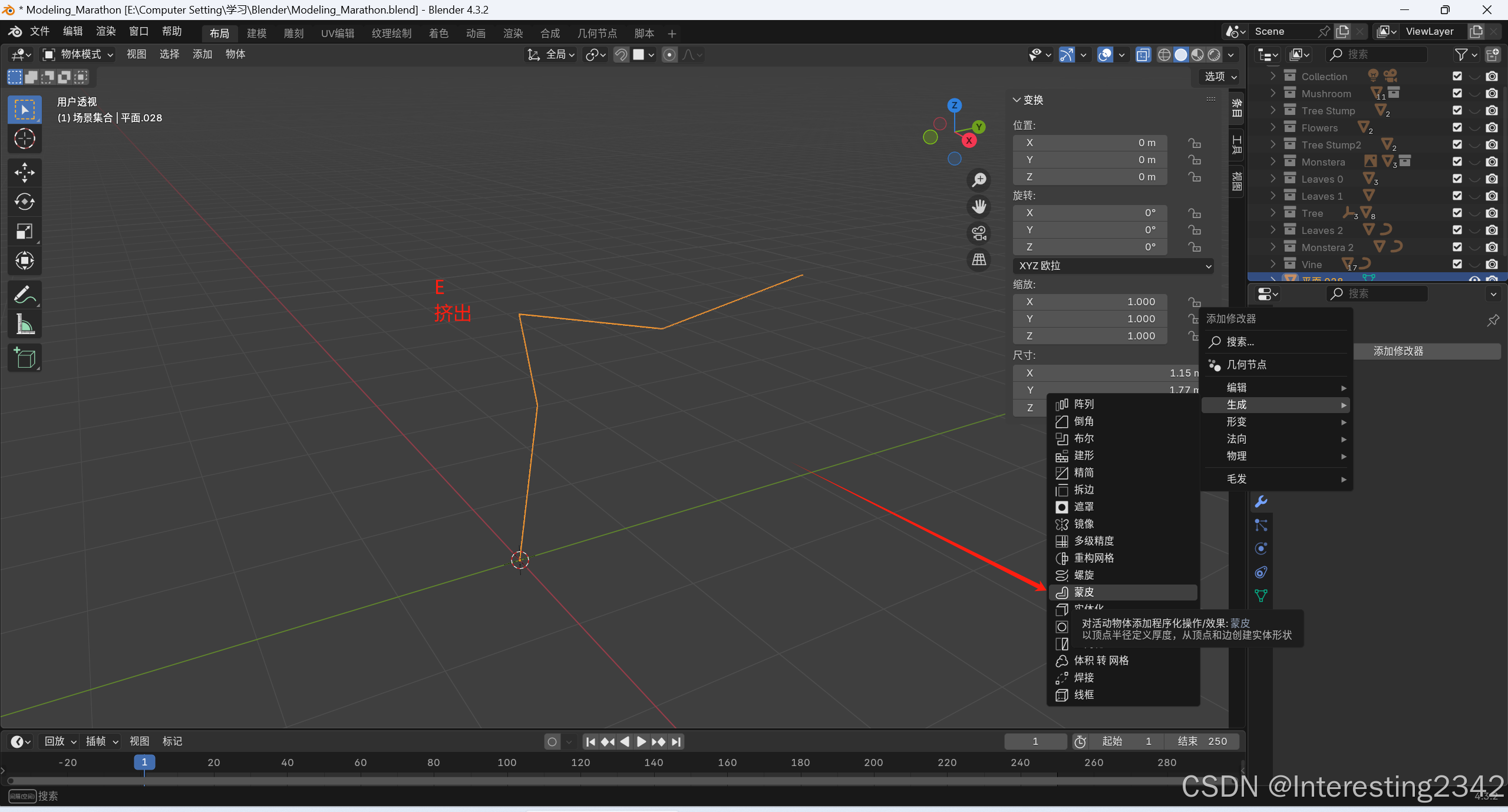Select the Rotate tool in toolbar
Viewport: 1508px width, 812px height.
click(x=24, y=202)
